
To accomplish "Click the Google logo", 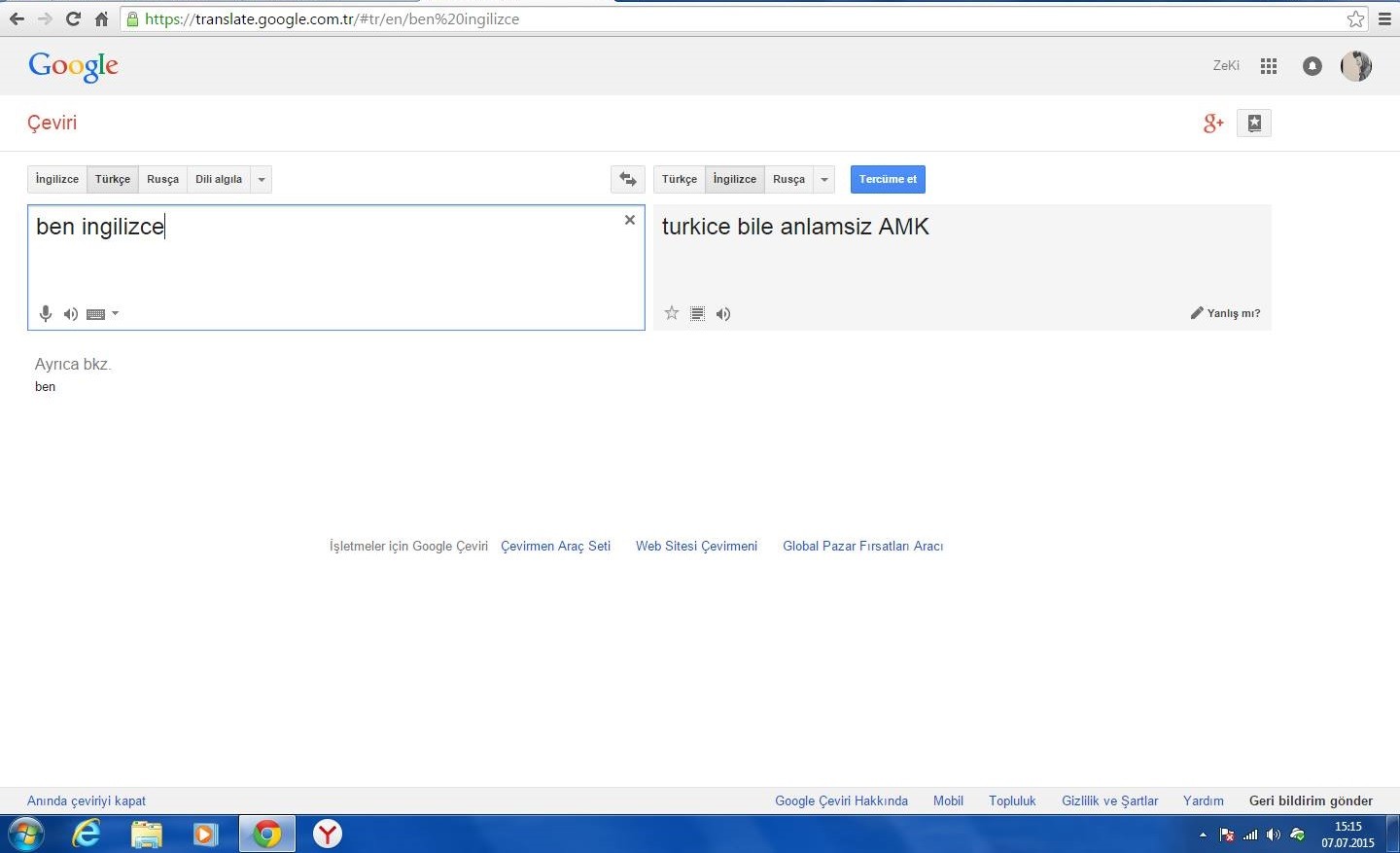I will (73, 66).
